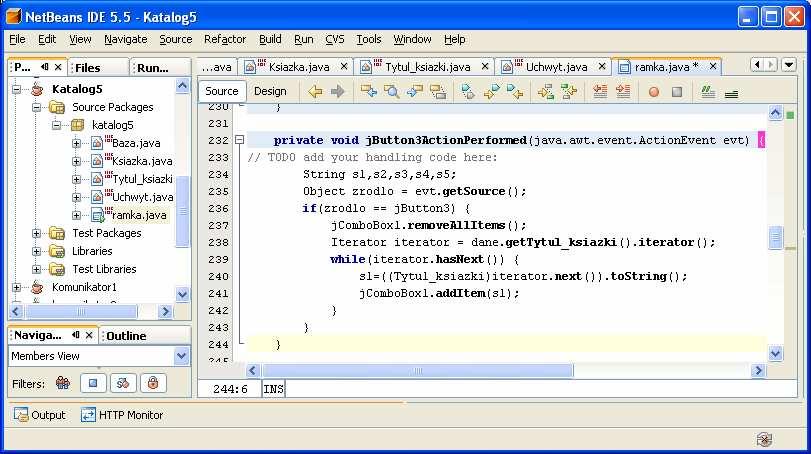
Task: Click the Shift Line Left icon
Action: [600, 92]
